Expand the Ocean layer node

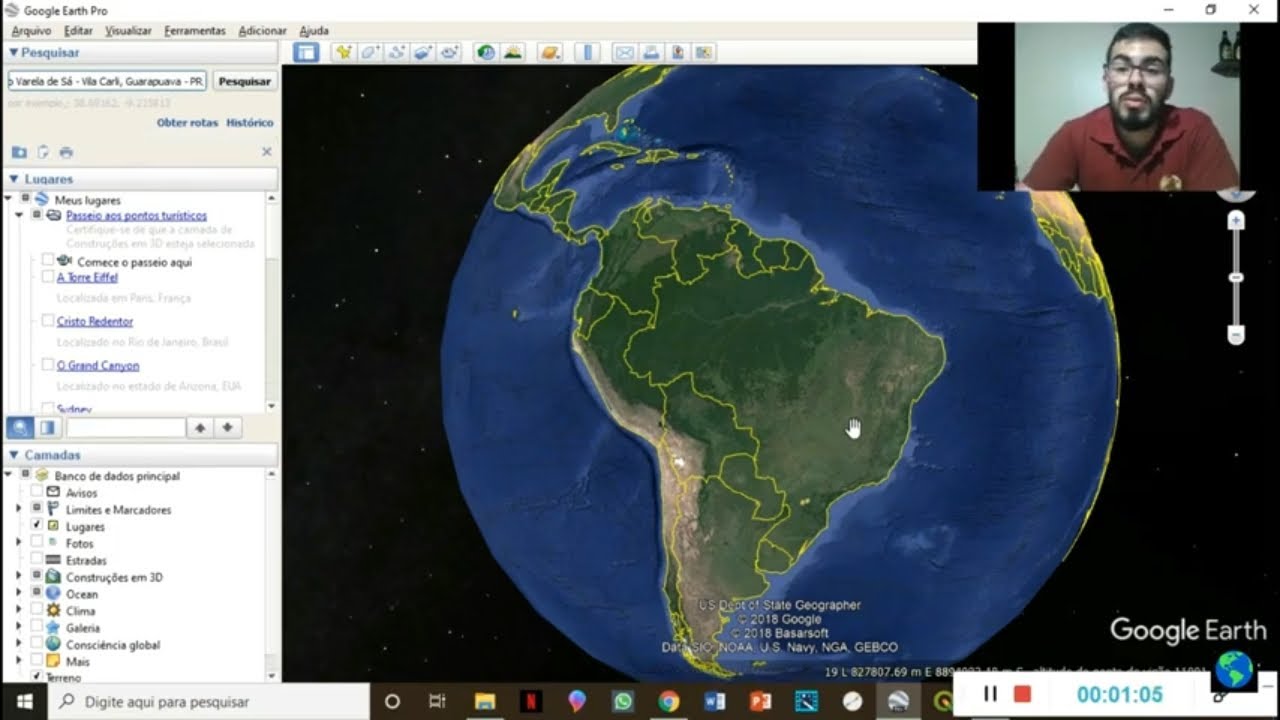(18, 594)
